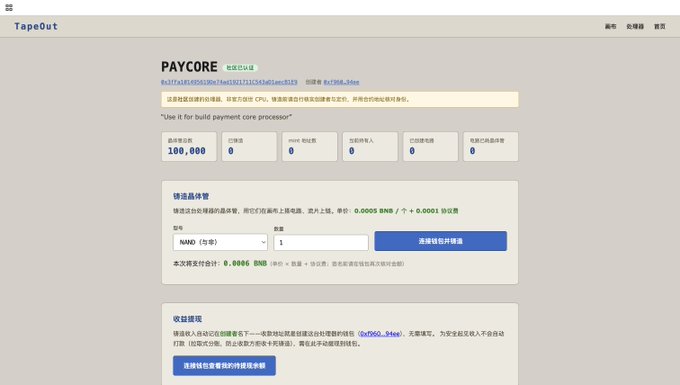Click the "0.0006 BNB" total payment amount

pyautogui.click(x=245, y=263)
